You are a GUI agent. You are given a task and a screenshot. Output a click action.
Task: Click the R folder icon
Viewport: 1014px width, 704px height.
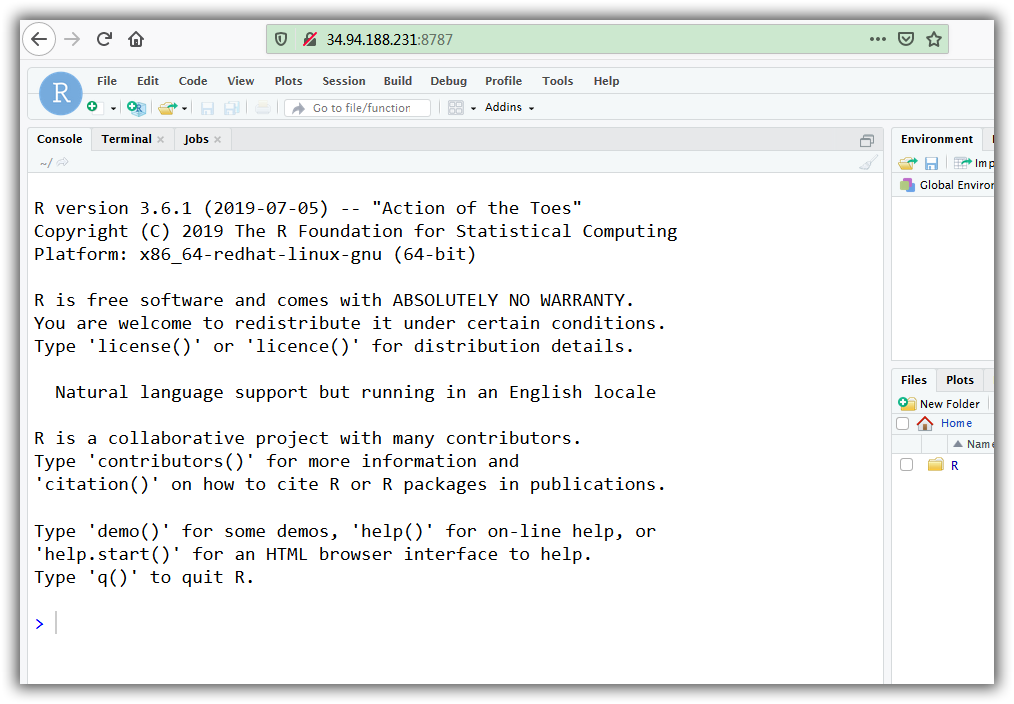[935, 464]
